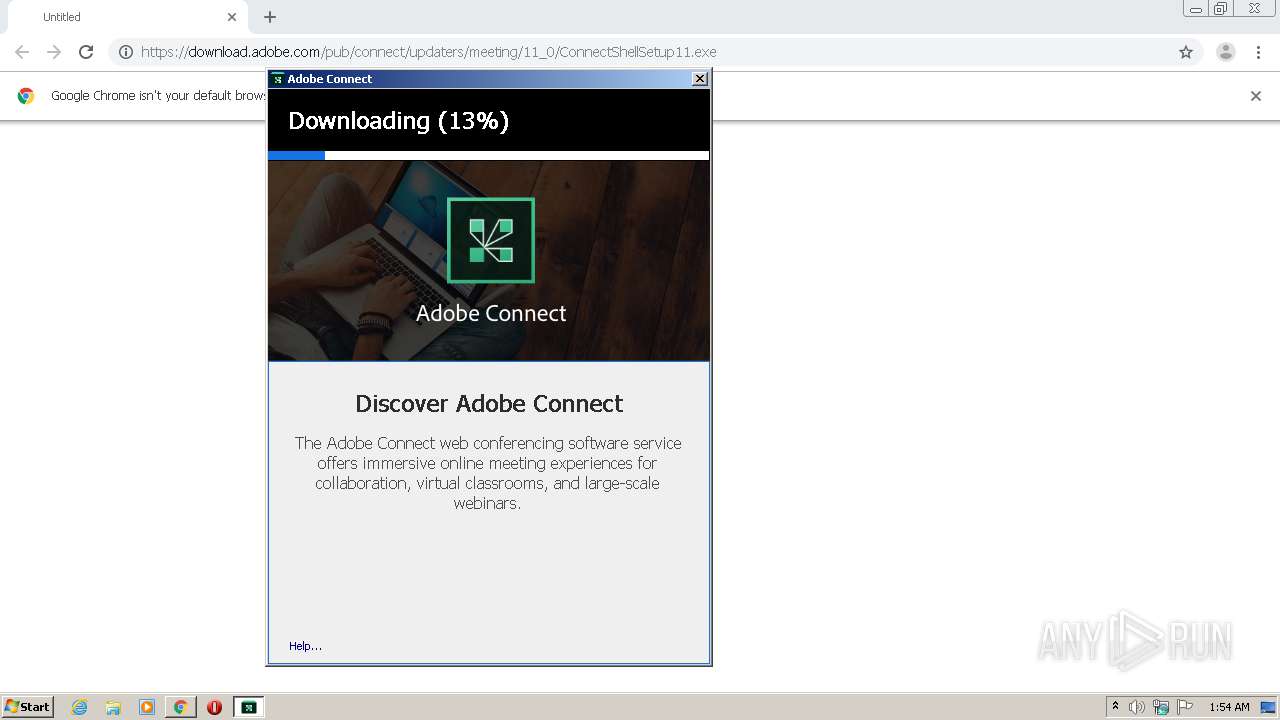Open a new Chrome tab

point(270,17)
